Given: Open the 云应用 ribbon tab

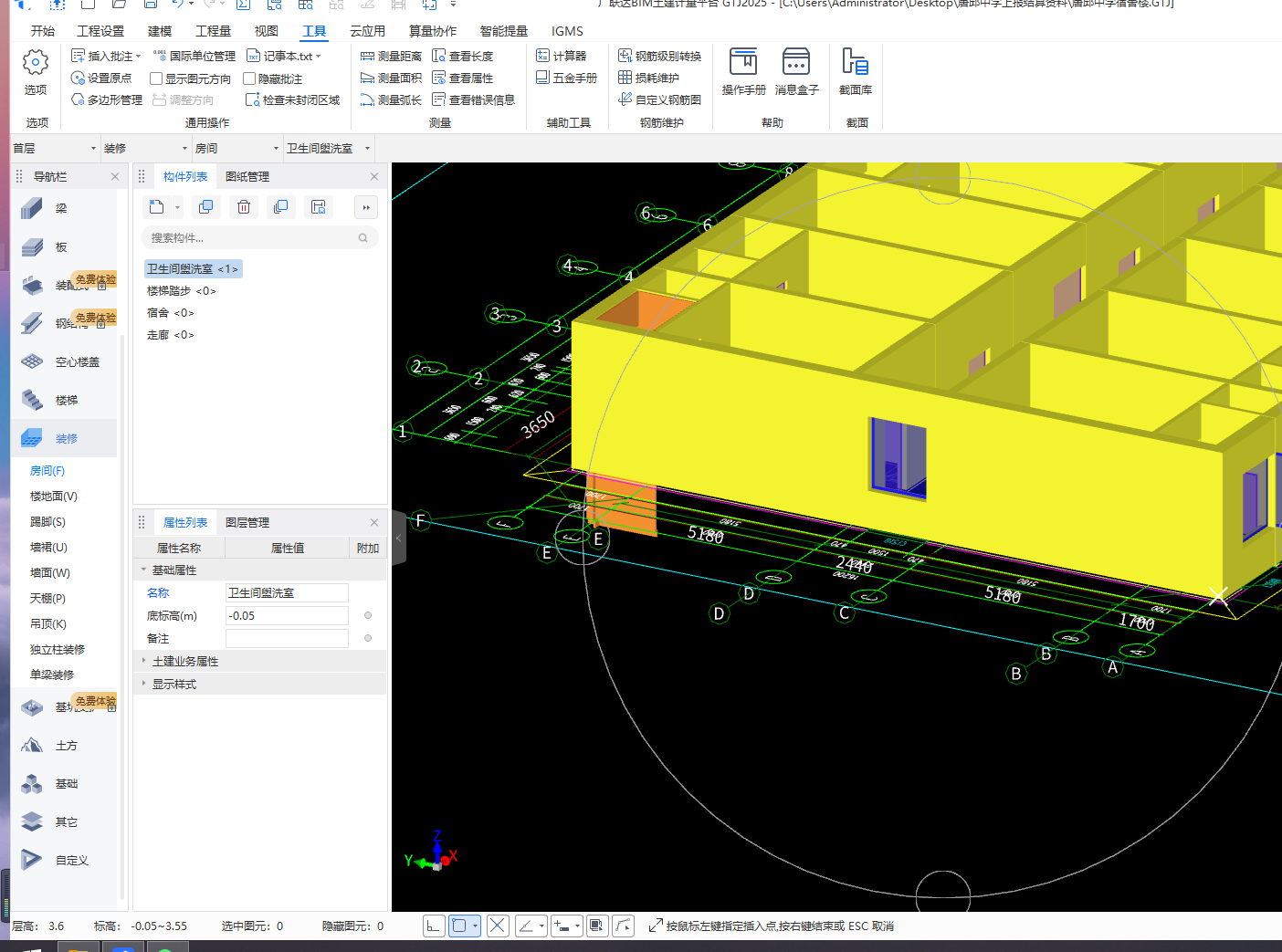Looking at the screenshot, I should pyautogui.click(x=367, y=31).
